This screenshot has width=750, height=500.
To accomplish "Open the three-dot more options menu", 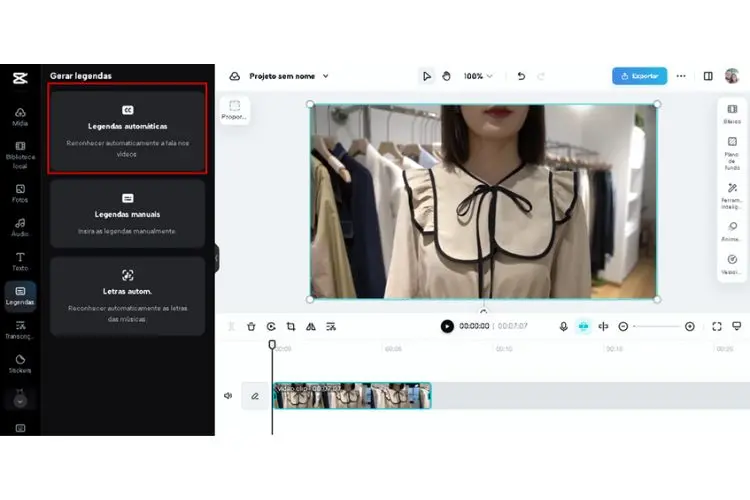I will click(681, 76).
